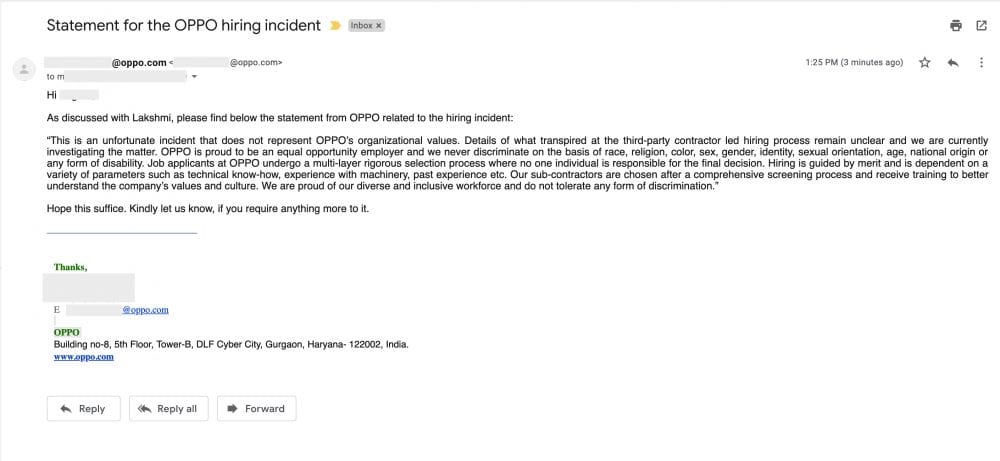Screen dimensions: 1000x461
Task: Click the reply arrow icon in the header
Action: [953, 62]
